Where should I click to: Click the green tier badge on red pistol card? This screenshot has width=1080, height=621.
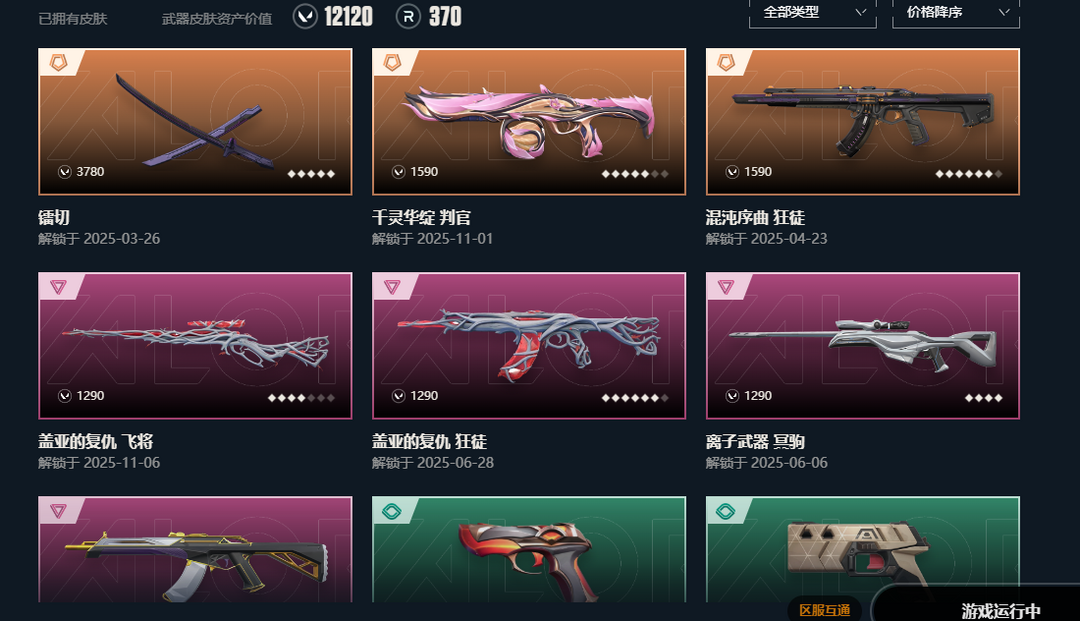[392, 511]
